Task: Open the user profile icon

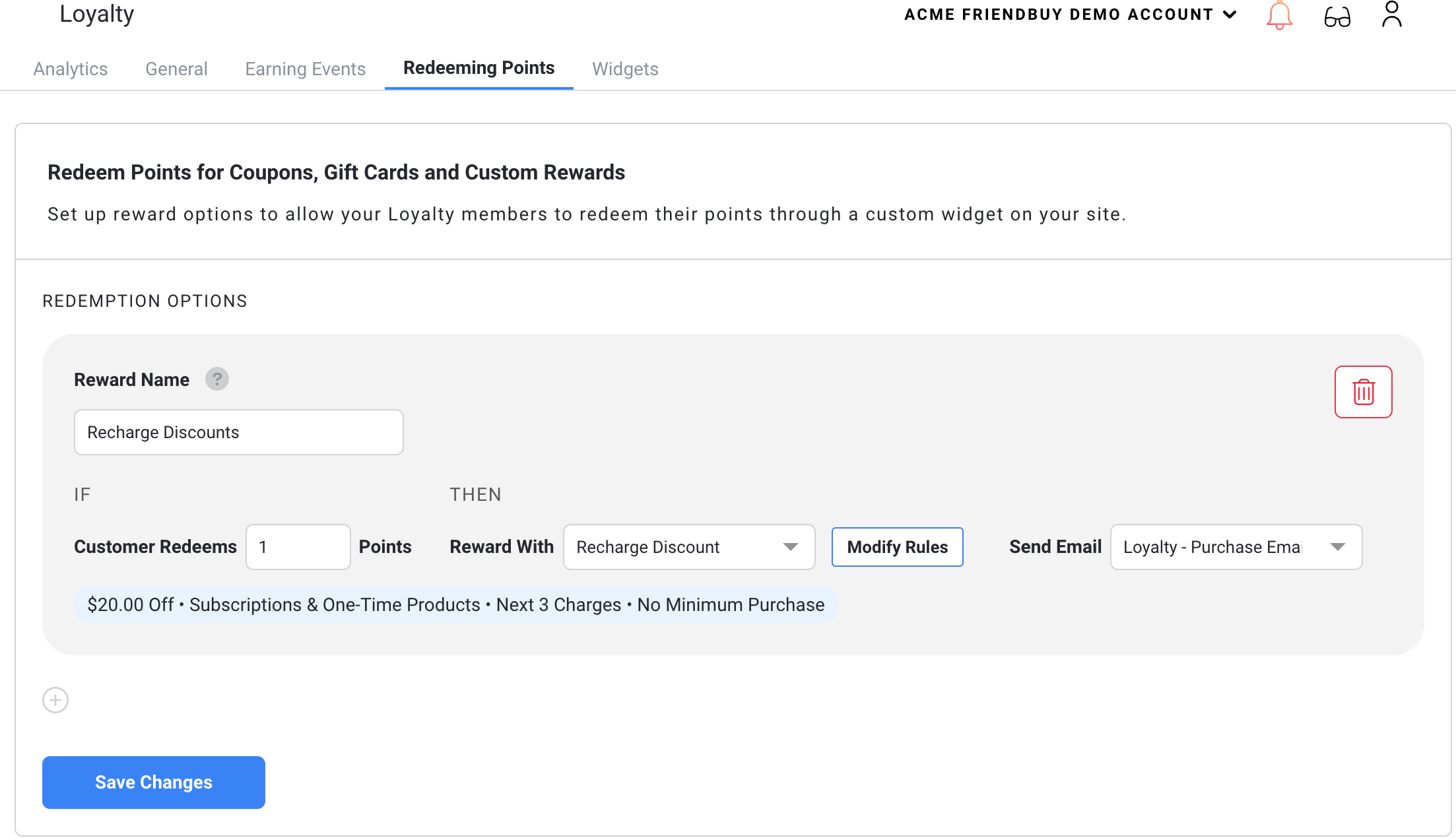Action: coord(1391,15)
